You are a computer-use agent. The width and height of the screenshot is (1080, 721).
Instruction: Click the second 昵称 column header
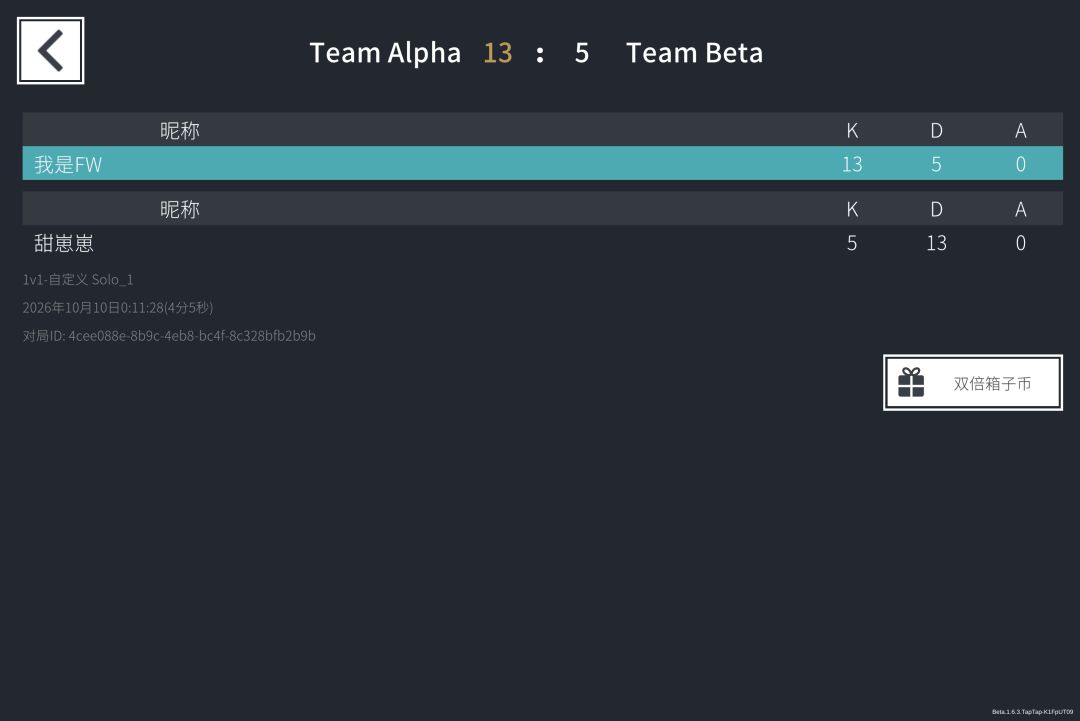pos(180,209)
